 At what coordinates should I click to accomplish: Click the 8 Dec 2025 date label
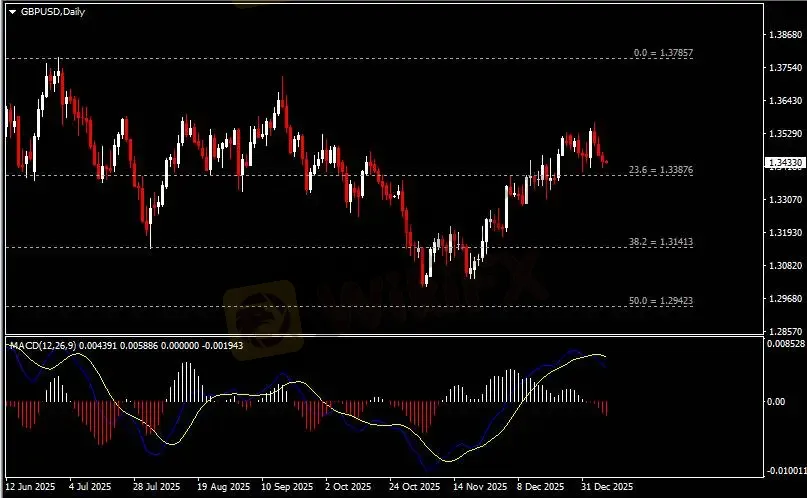pos(540,487)
